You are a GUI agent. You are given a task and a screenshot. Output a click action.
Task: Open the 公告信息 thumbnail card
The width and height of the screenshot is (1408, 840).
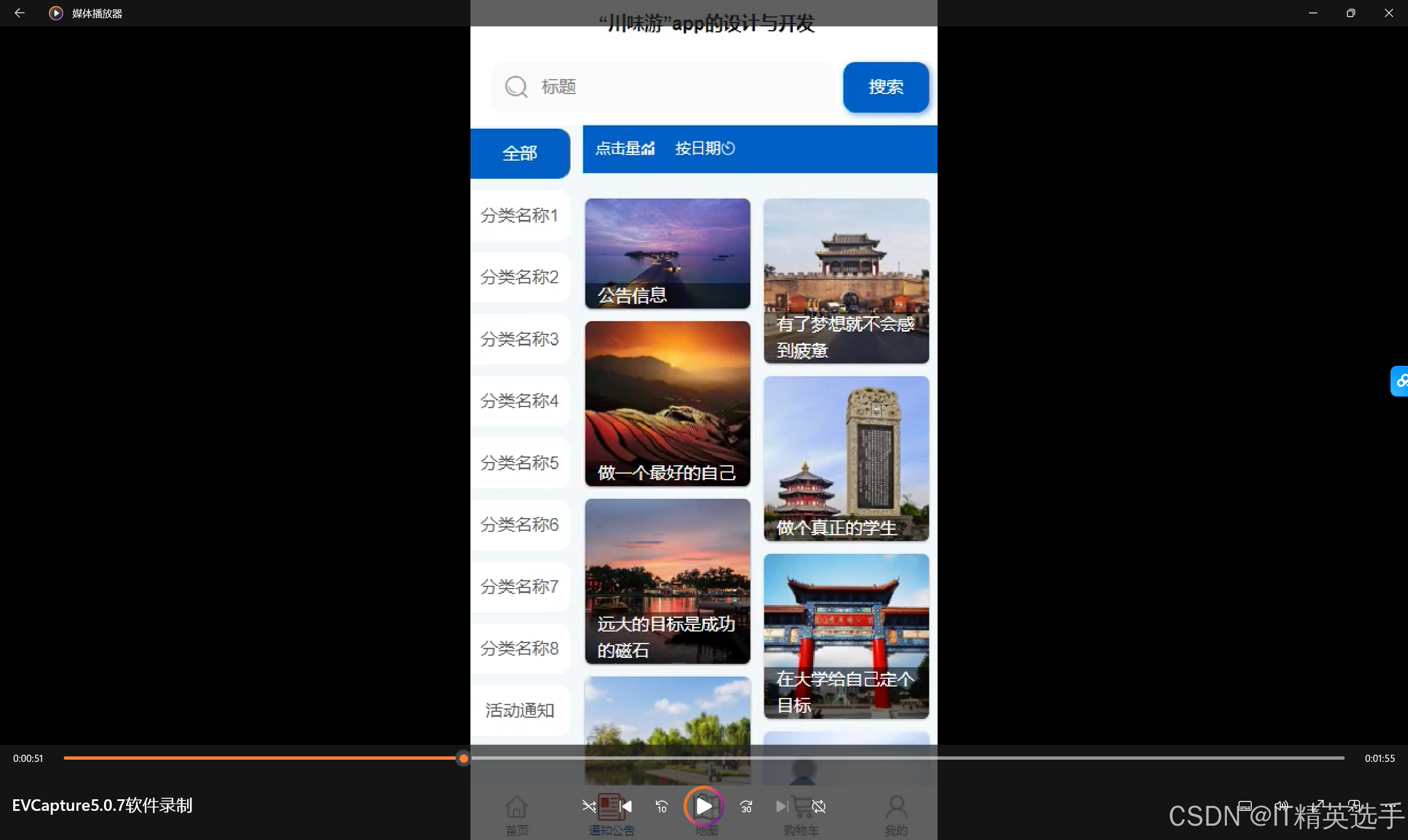[x=667, y=254]
